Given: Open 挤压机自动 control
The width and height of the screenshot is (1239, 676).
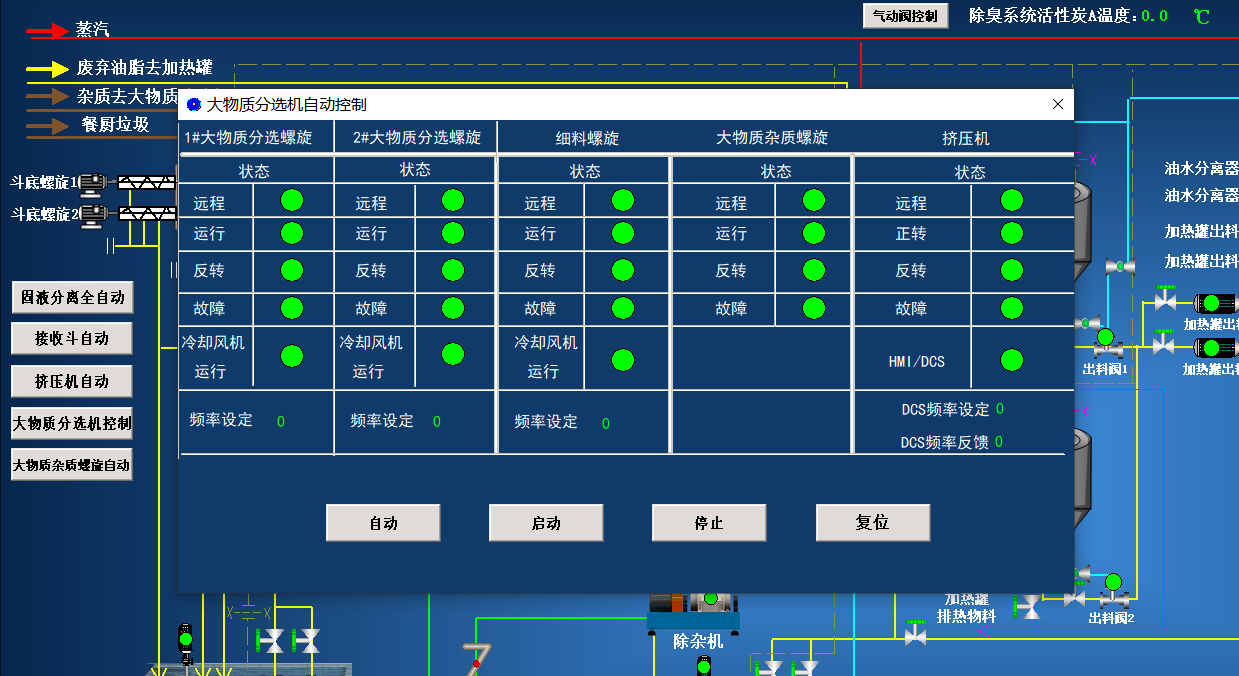Looking at the screenshot, I should (x=72, y=381).
